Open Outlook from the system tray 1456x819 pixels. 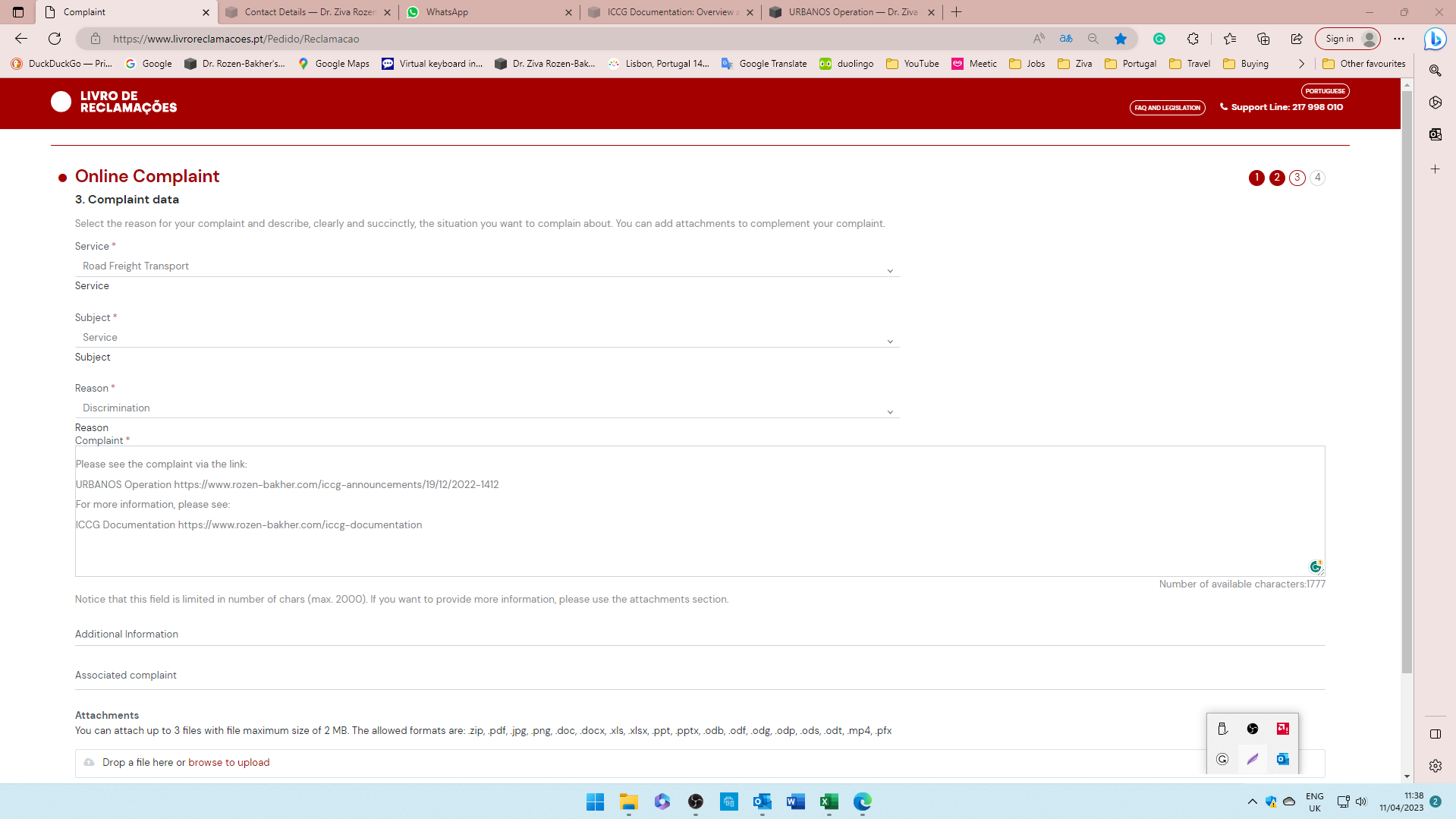click(x=1282, y=759)
